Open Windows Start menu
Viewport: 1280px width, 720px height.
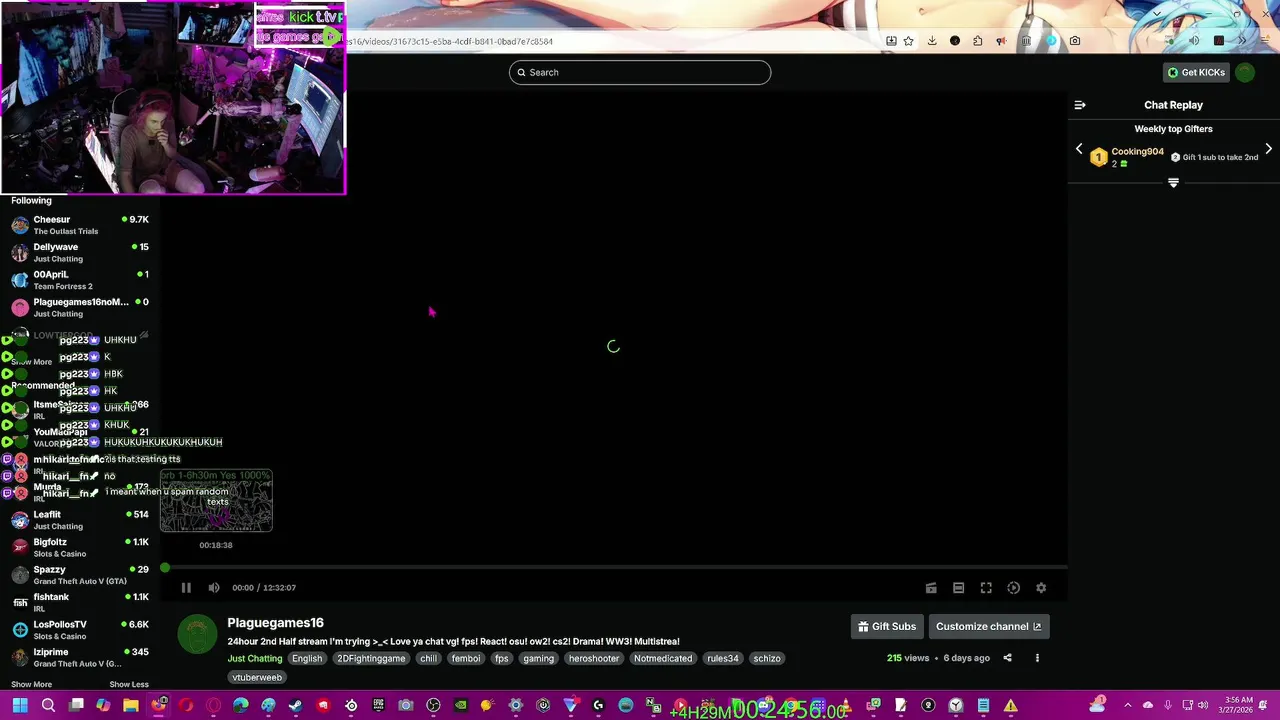(19, 706)
